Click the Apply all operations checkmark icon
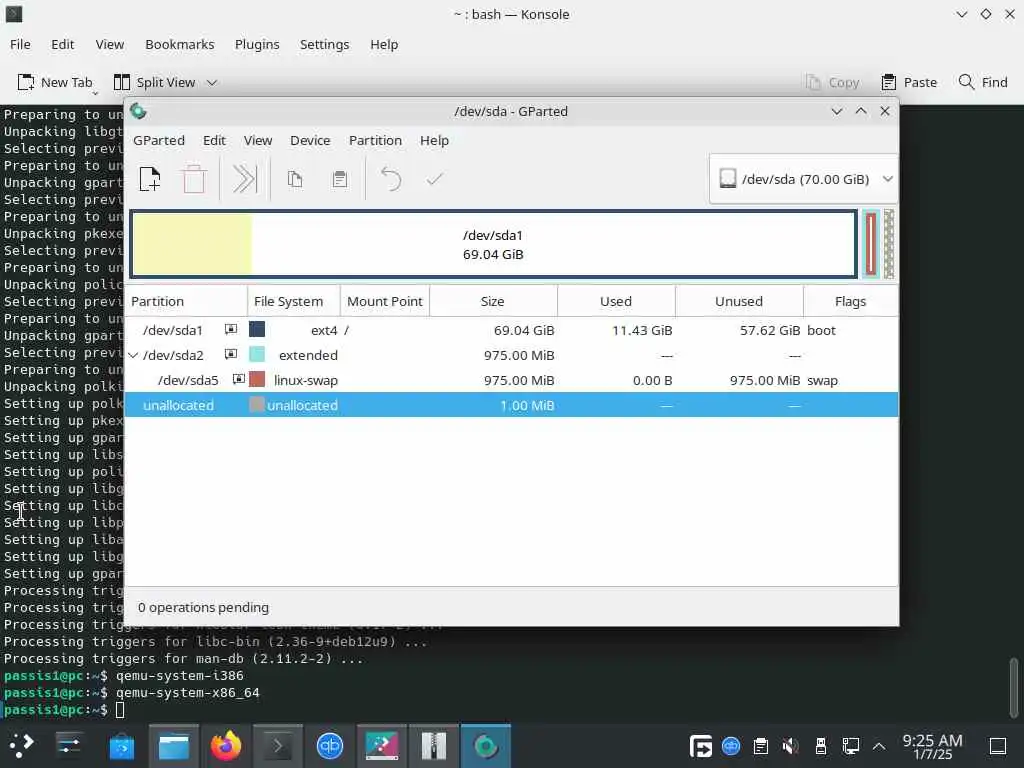The image size is (1024, 768). (x=434, y=179)
